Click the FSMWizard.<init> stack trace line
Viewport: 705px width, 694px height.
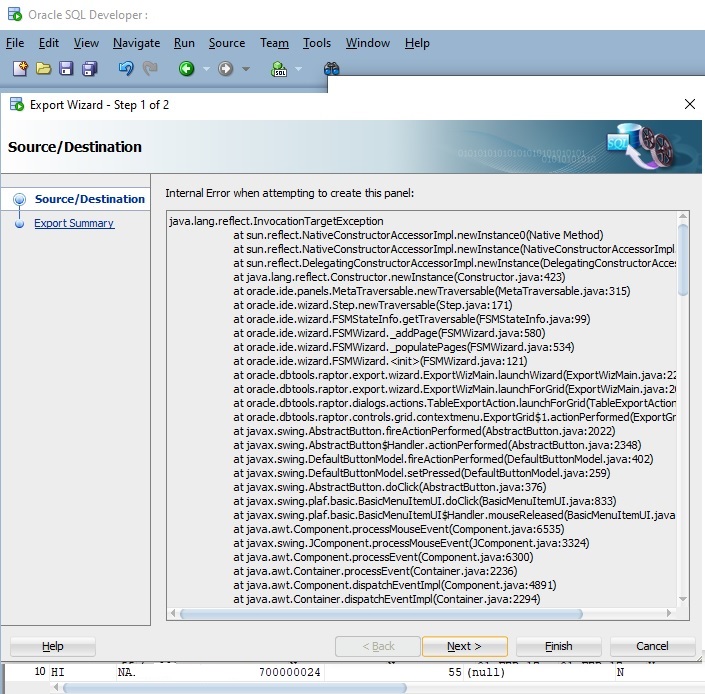(380, 361)
